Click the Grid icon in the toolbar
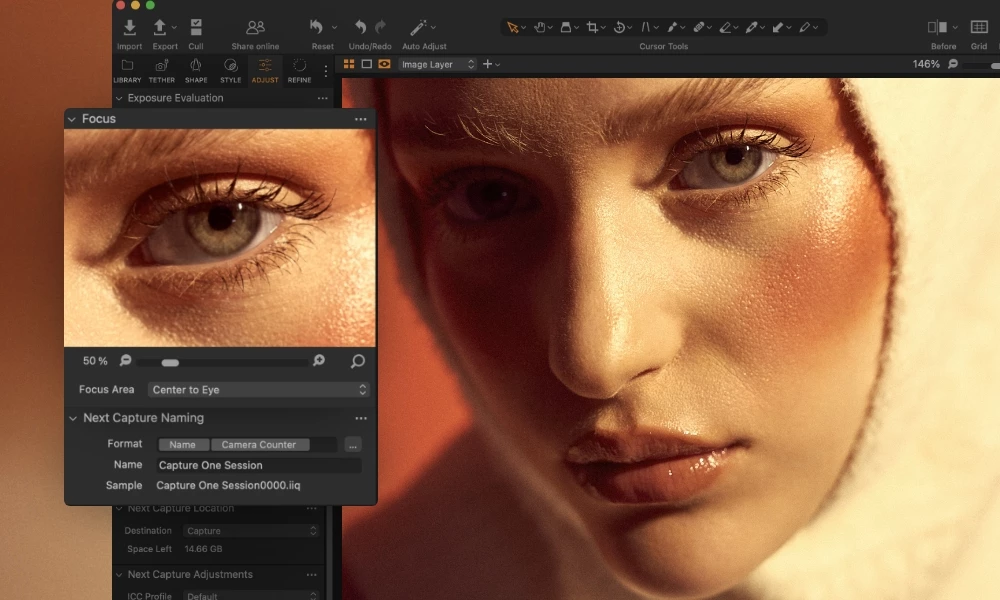 tap(978, 25)
